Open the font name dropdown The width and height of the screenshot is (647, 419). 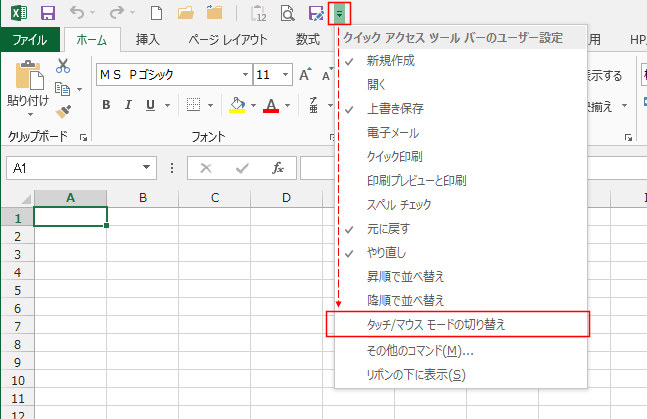[246, 75]
